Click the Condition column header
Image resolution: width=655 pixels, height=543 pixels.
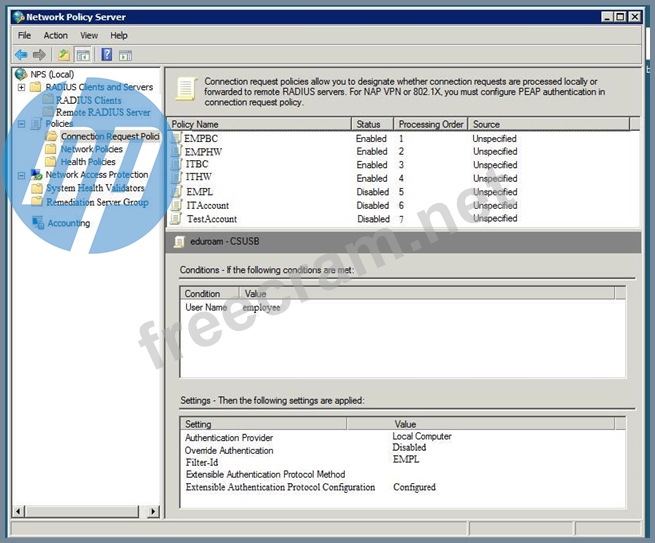point(210,293)
